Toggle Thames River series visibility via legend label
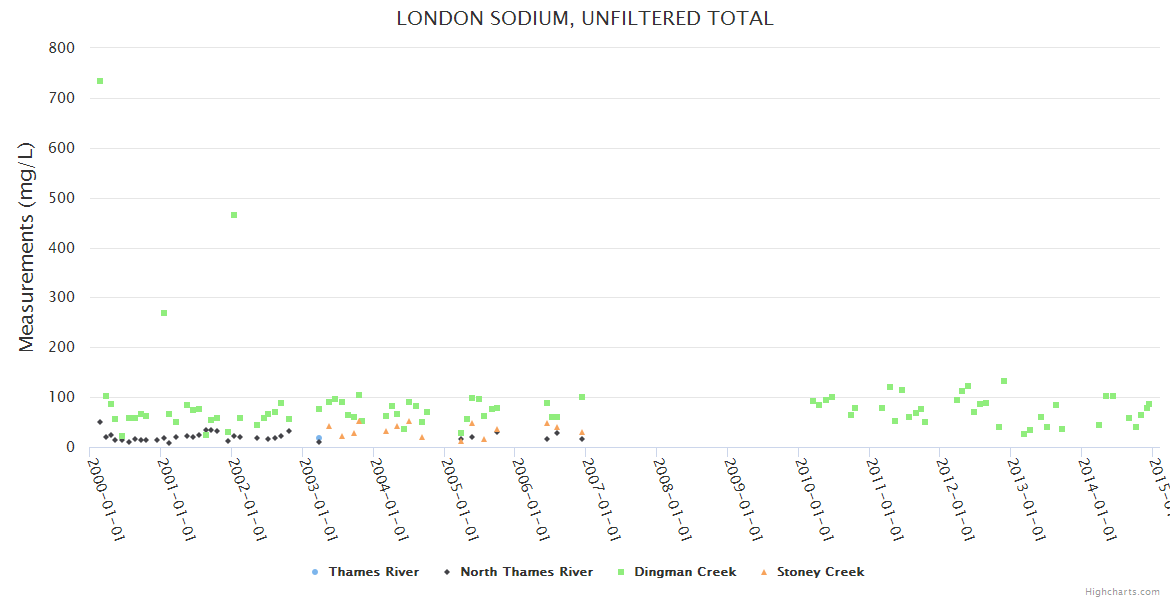 [x=373, y=572]
